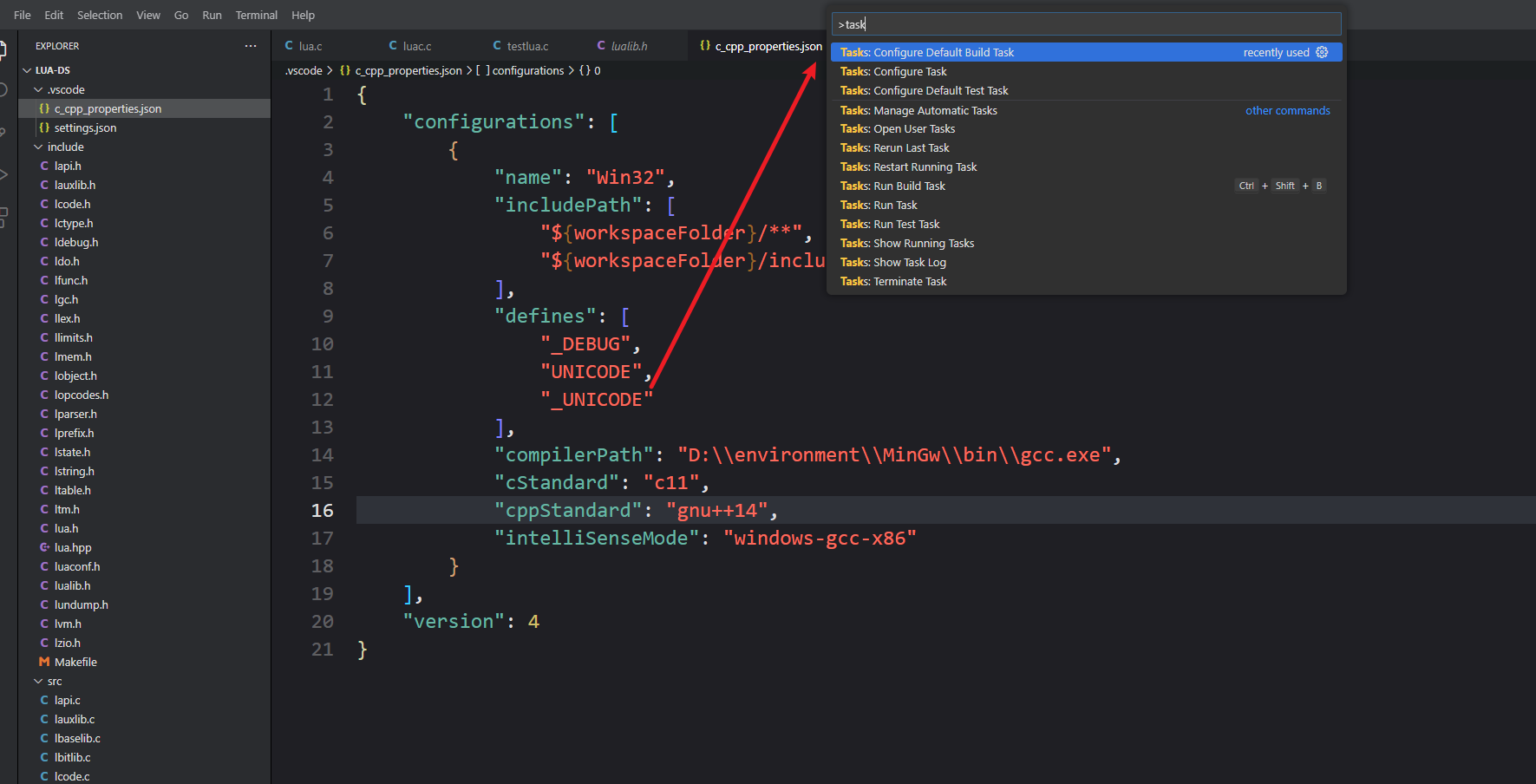This screenshot has height=784, width=1536.
Task: Collapse the include folder
Action: (38, 147)
